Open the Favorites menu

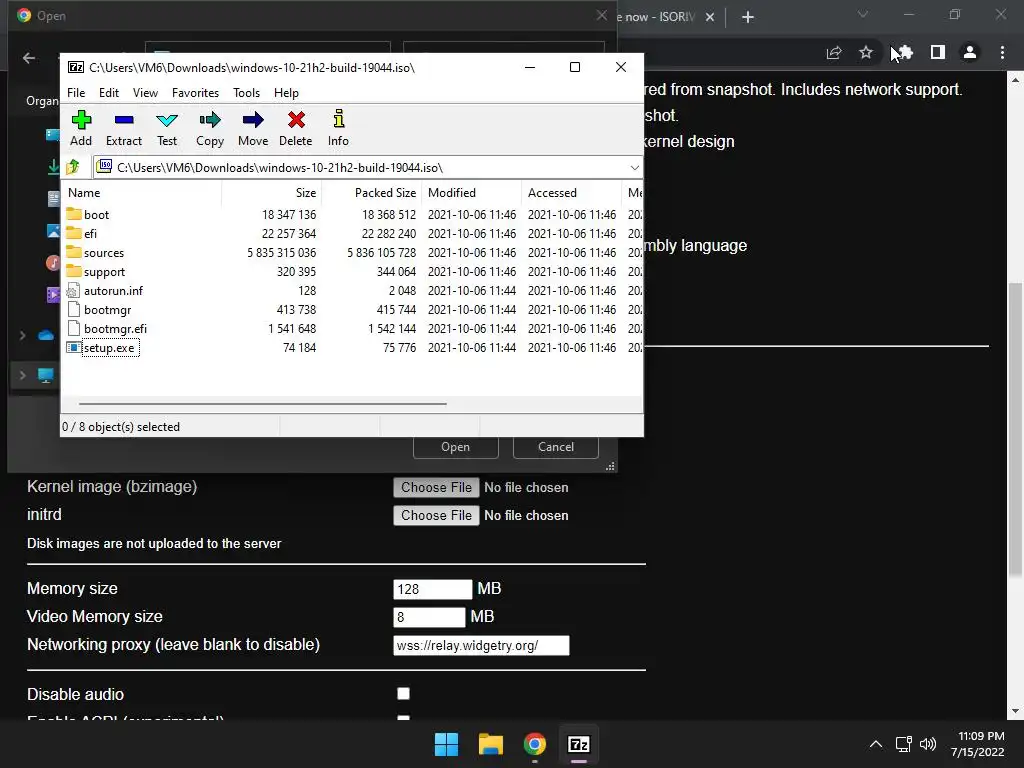195,93
